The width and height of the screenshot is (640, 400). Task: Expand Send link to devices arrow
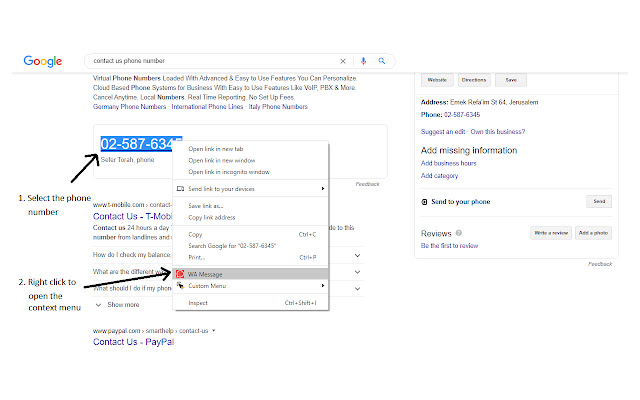coord(322,189)
